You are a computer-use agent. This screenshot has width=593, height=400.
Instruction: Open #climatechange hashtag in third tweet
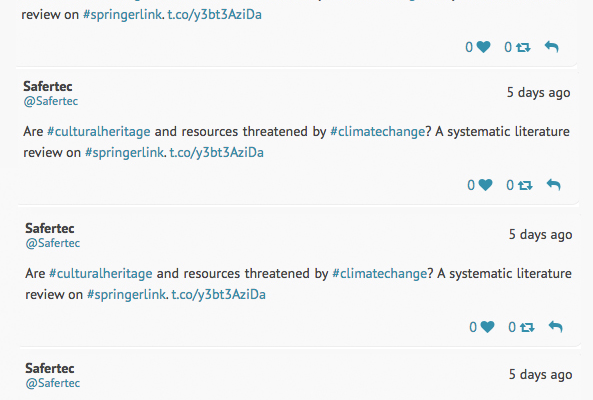coord(379,273)
